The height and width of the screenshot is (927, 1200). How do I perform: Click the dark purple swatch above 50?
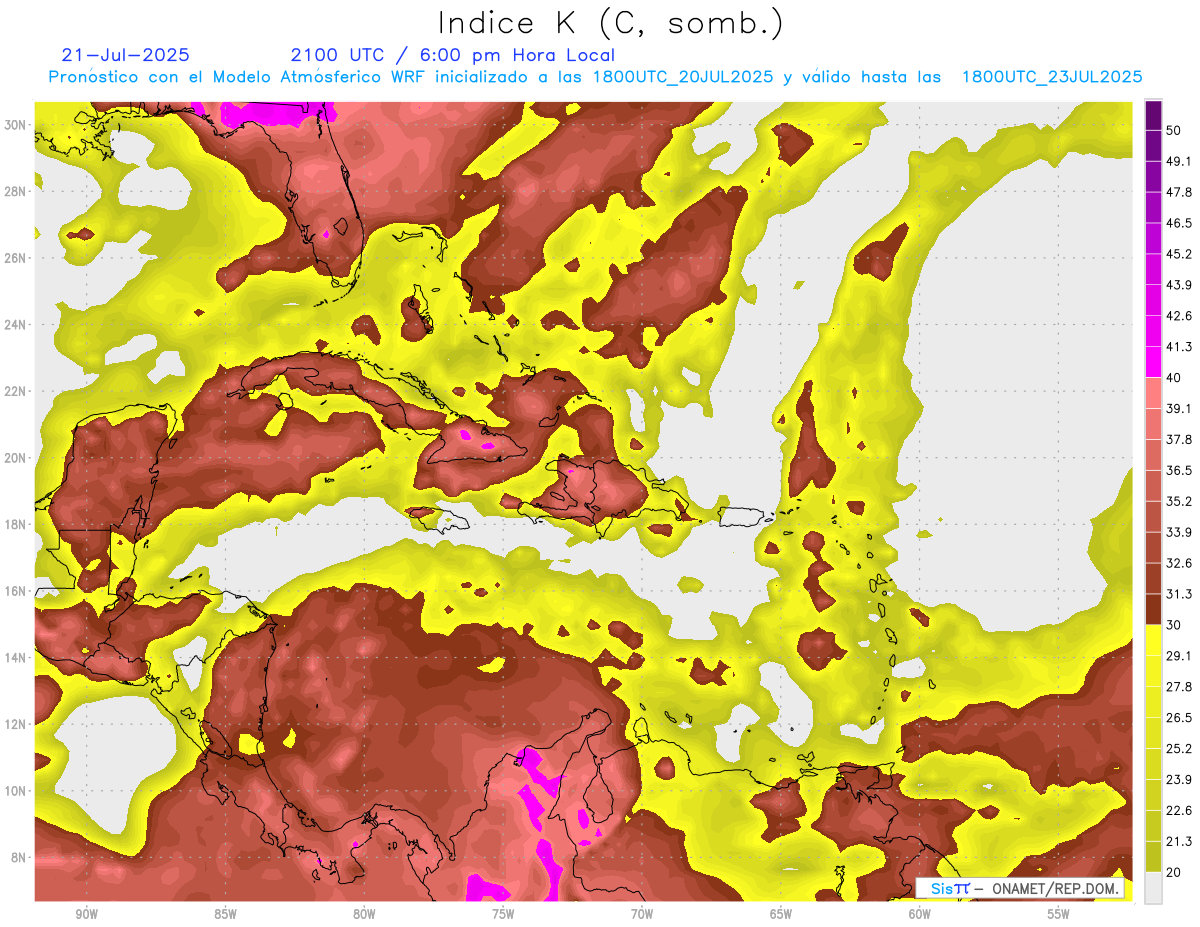tap(1153, 115)
